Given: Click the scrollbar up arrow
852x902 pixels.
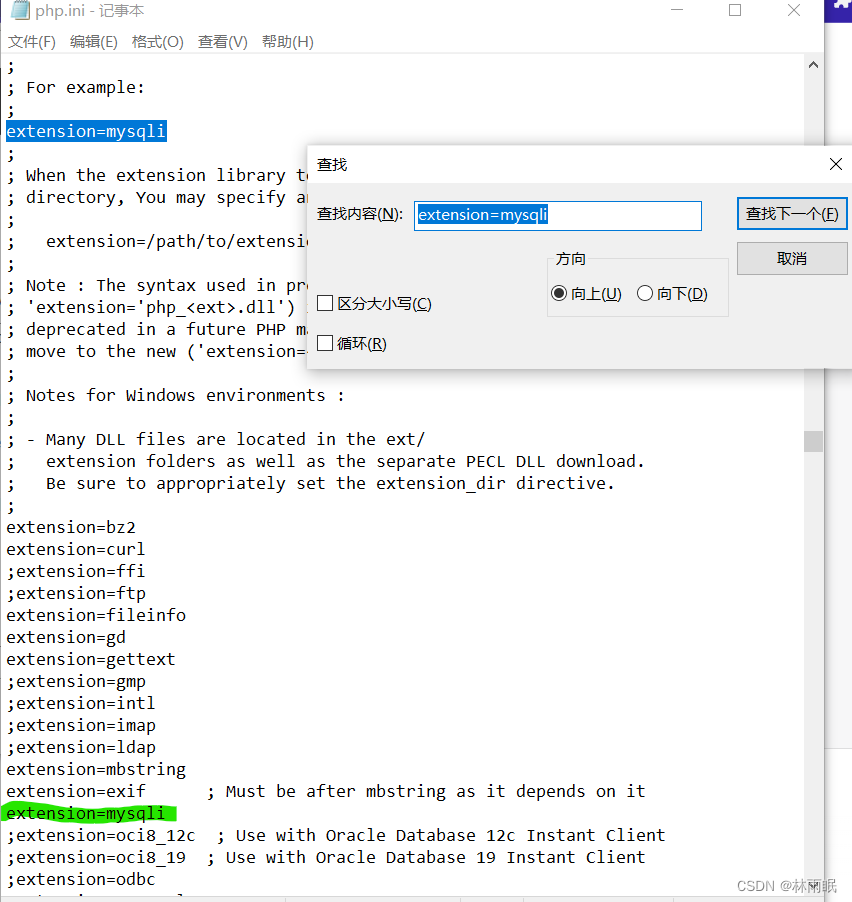Looking at the screenshot, I should click(813, 64).
